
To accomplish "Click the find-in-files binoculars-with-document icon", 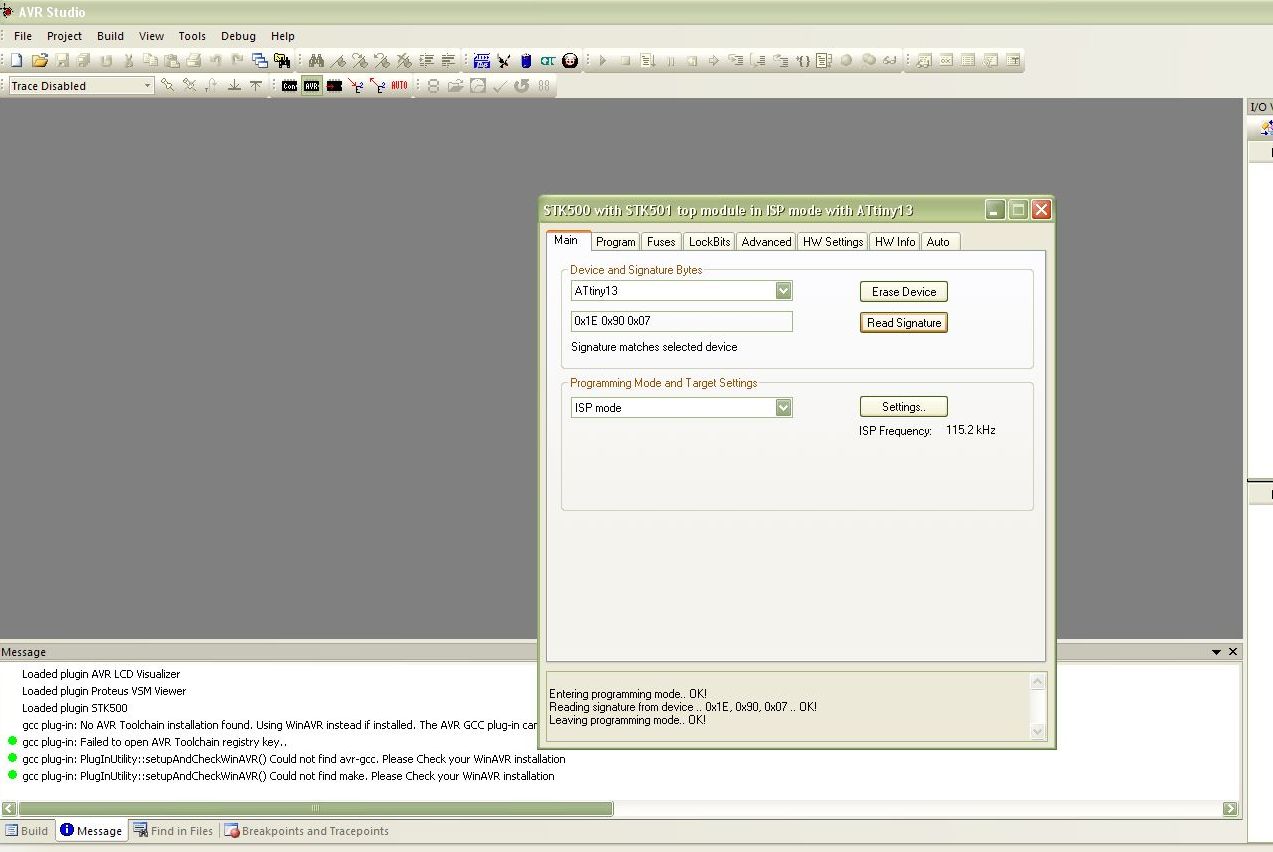I will click(x=281, y=60).
